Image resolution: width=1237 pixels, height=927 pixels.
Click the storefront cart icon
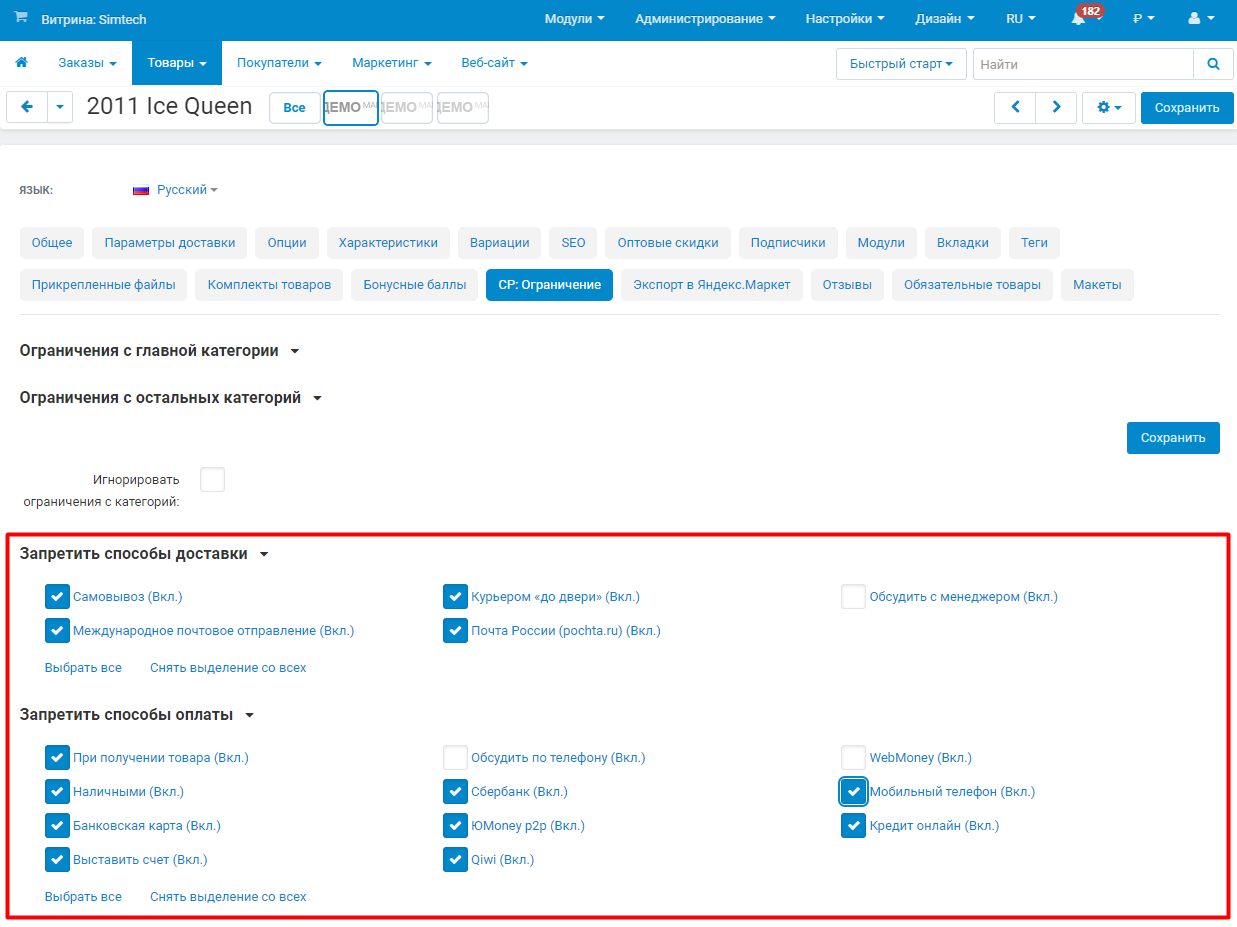click(x=21, y=19)
